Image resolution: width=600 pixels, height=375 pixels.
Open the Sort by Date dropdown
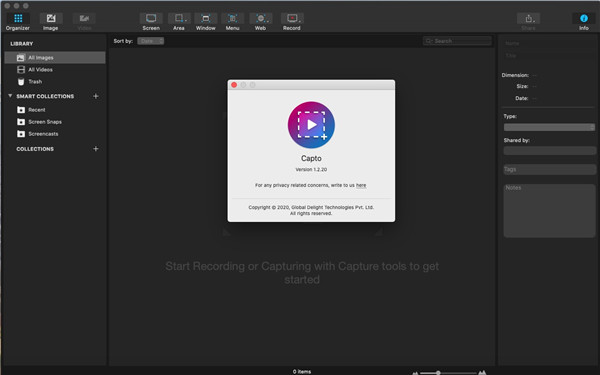point(151,41)
